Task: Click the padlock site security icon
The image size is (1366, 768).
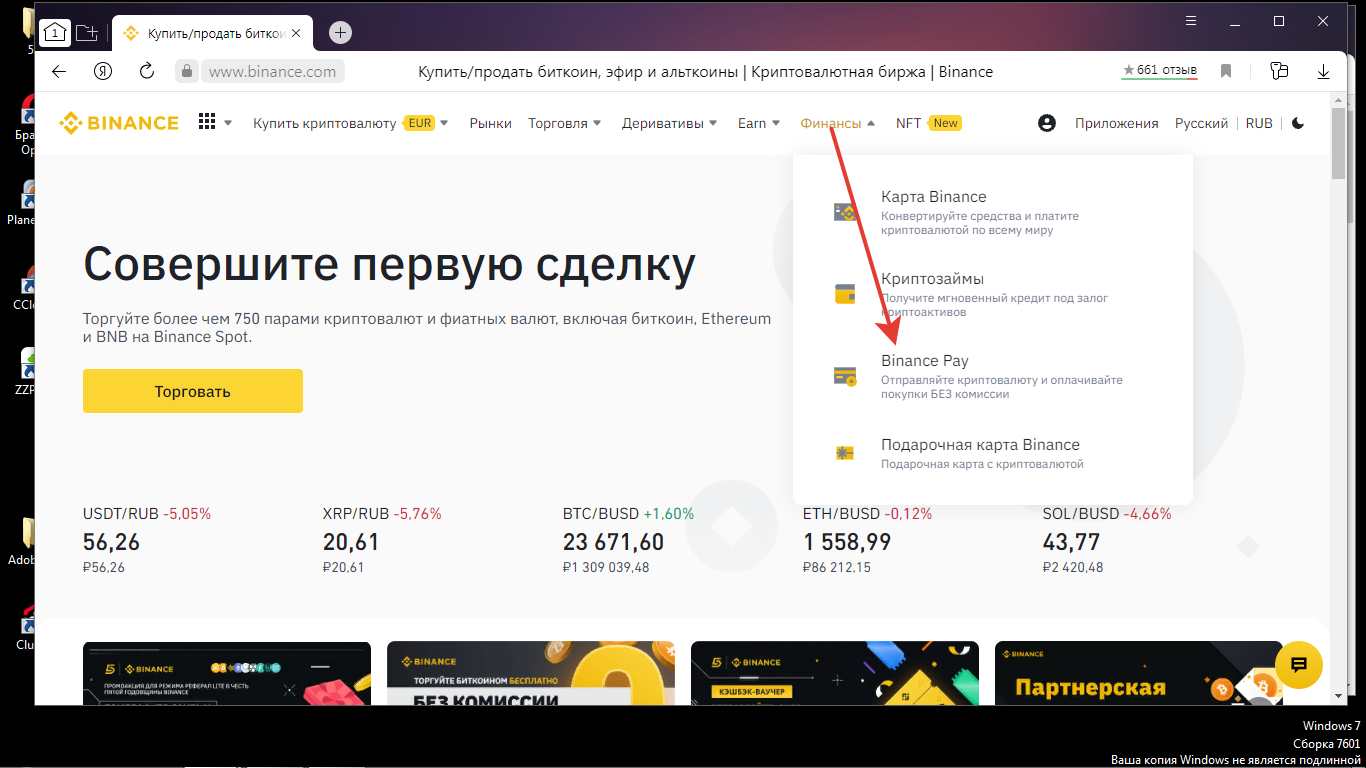Action: pos(186,71)
